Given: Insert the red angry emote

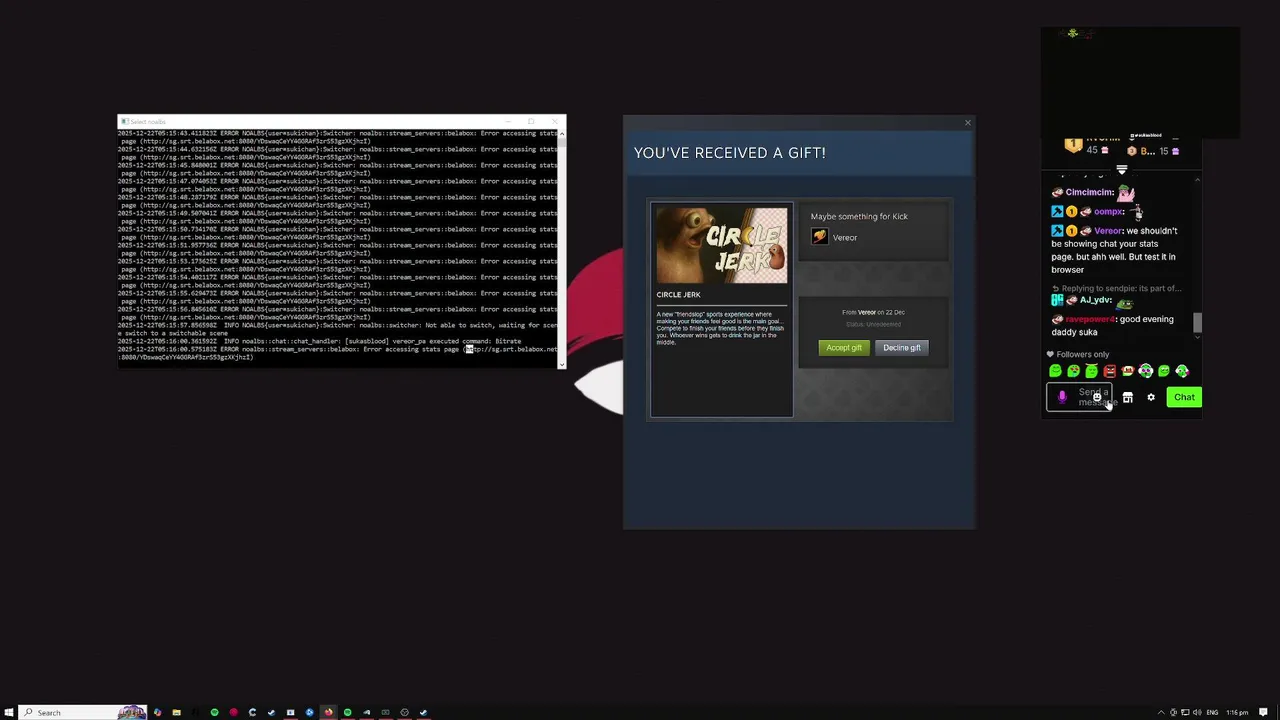Looking at the screenshot, I should 1110,371.
